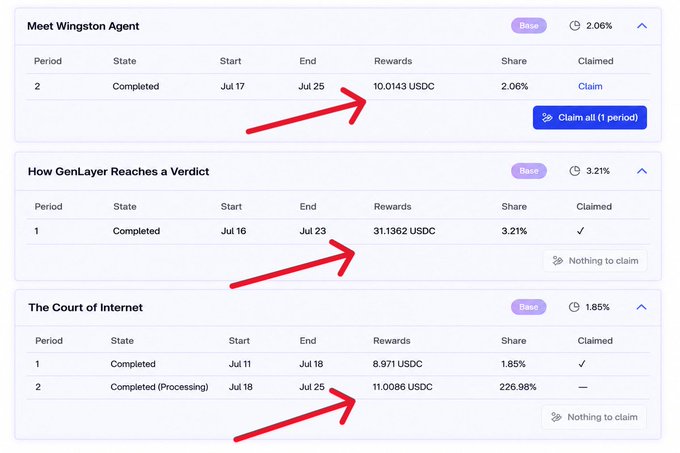
Task: Click the Jul 23 end date
Action: (x=313, y=231)
